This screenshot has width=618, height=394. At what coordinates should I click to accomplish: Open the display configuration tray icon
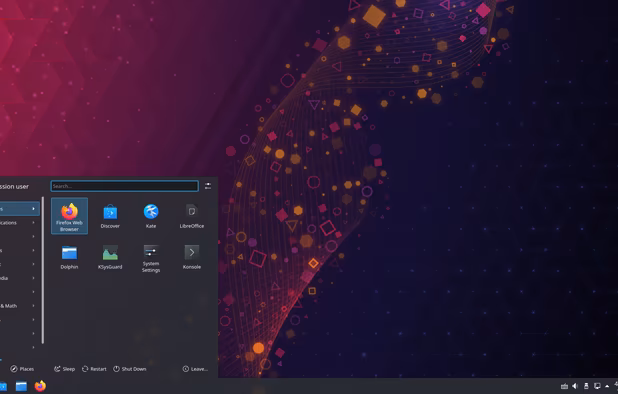tap(597, 386)
